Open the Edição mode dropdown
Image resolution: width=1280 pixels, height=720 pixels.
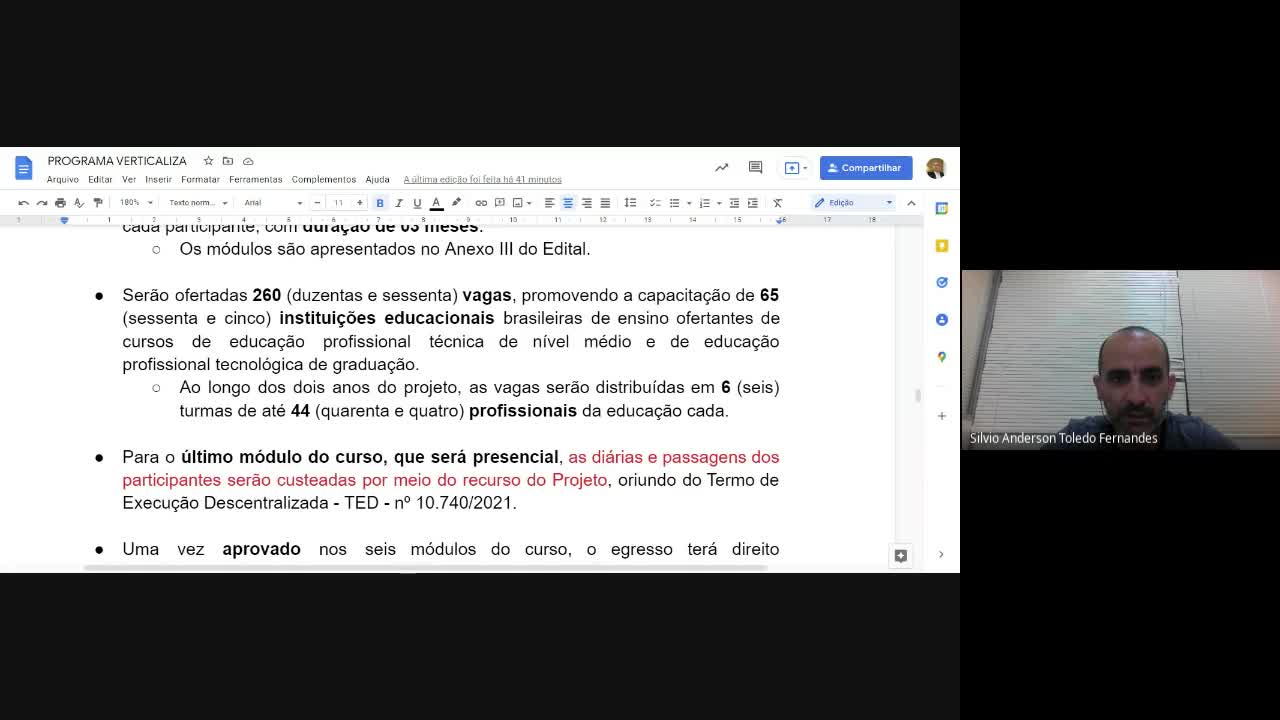pyautogui.click(x=853, y=203)
